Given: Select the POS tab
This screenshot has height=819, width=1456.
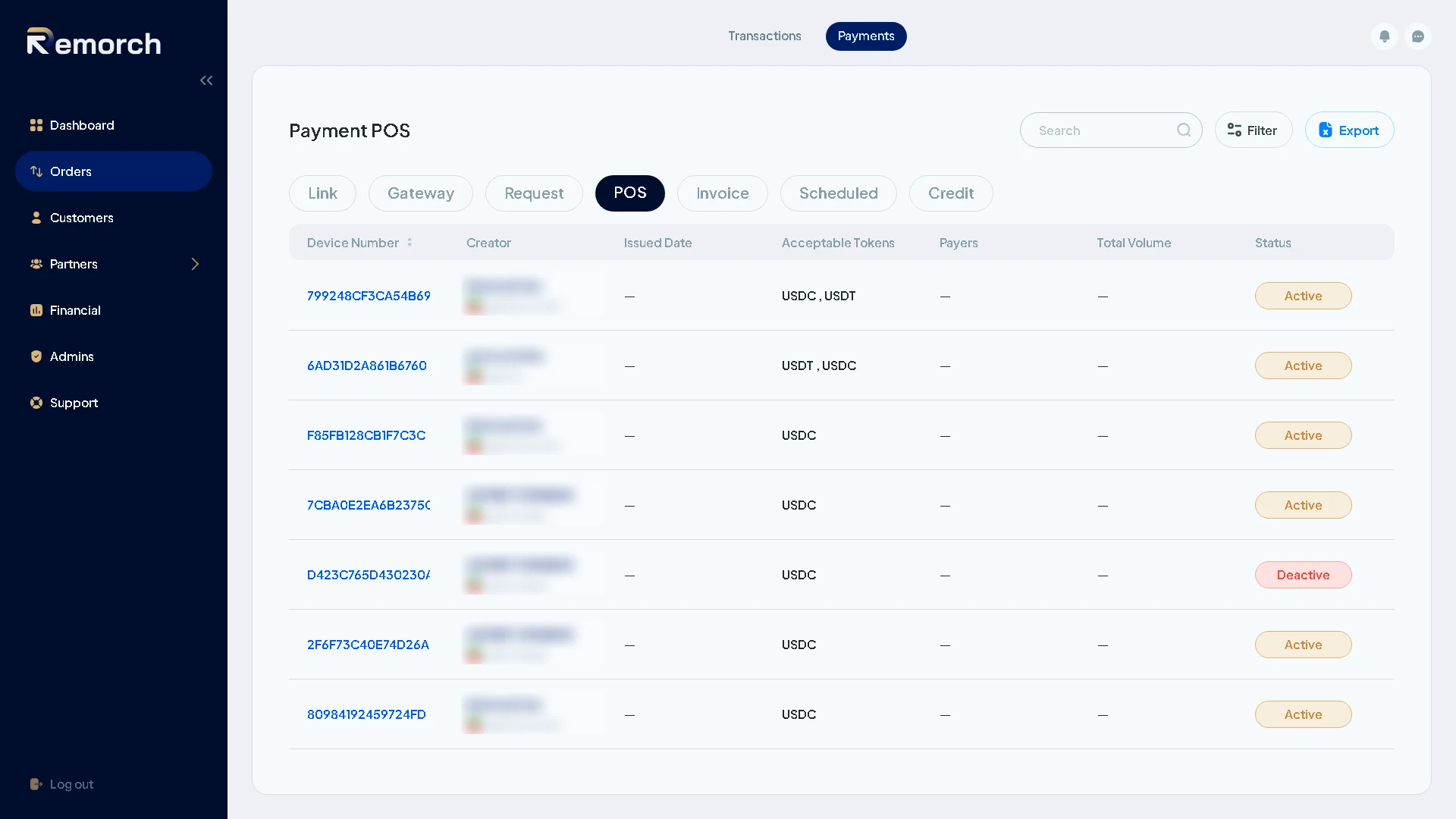Looking at the screenshot, I should pyautogui.click(x=630, y=193).
